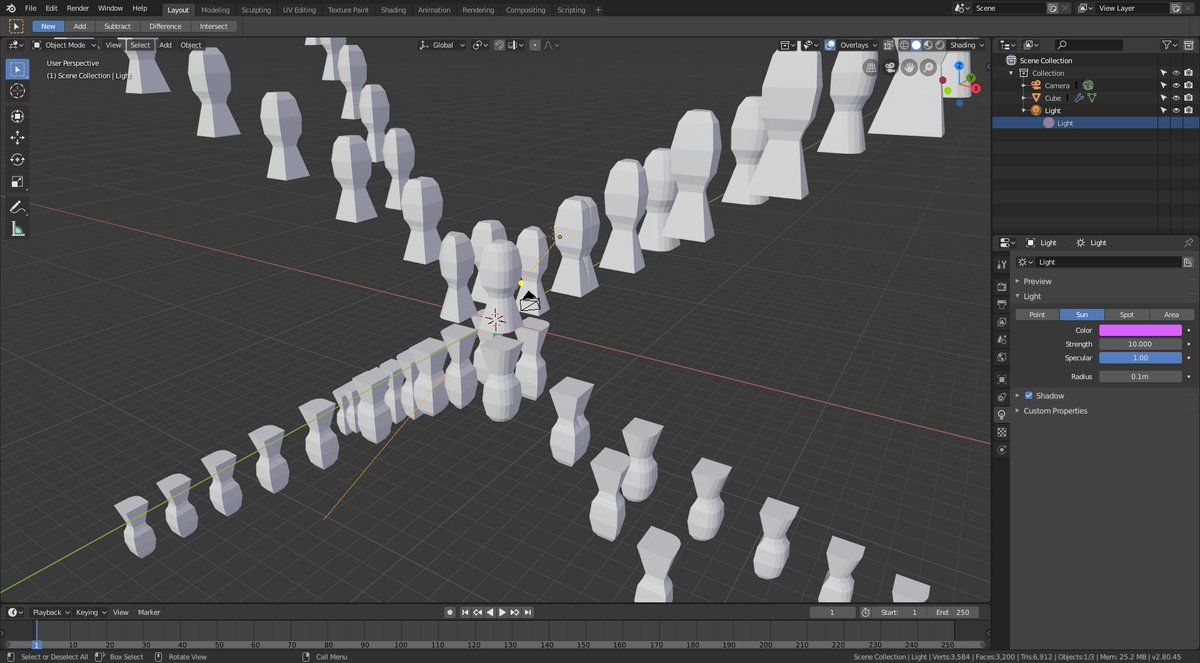Open the magenta light Color swatch
Screen dimensions: 1200x663
coord(1140,330)
